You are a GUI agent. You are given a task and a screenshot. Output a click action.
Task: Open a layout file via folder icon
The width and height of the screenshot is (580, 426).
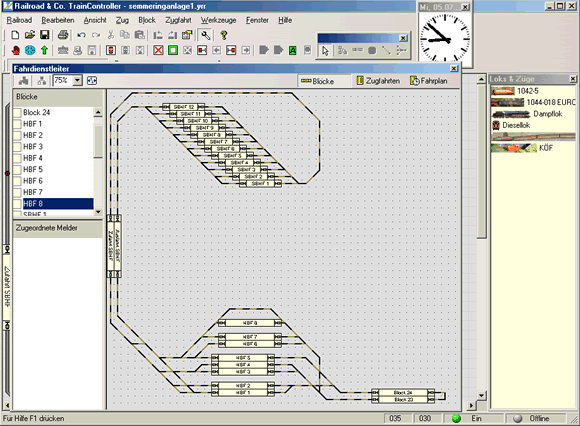(x=30, y=35)
